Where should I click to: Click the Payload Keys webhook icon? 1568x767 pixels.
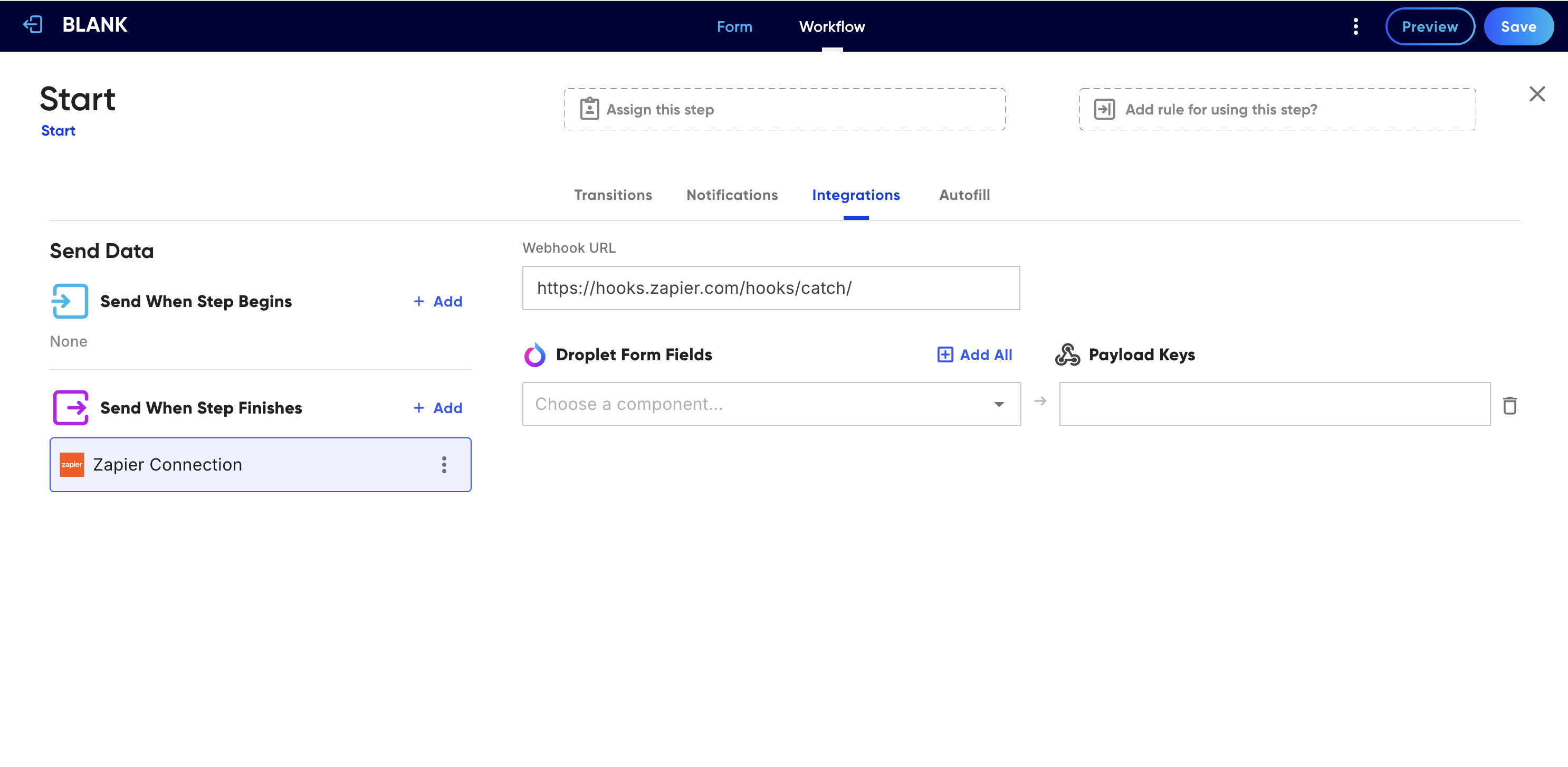click(x=1067, y=355)
